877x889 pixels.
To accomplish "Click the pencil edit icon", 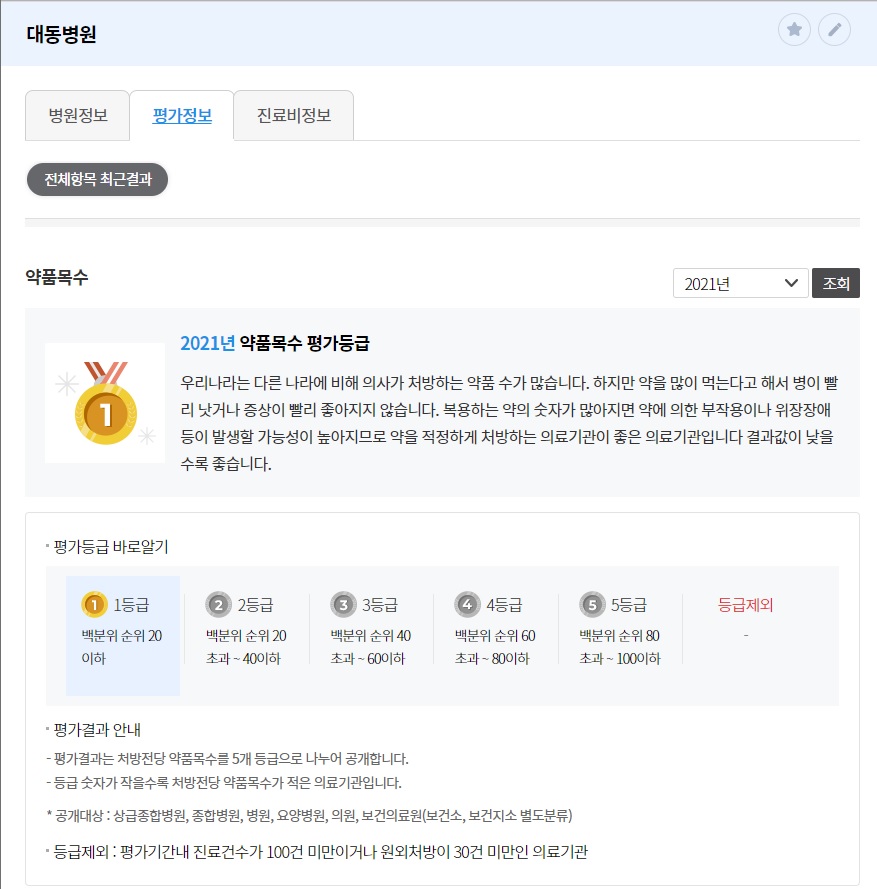I will (x=834, y=30).
